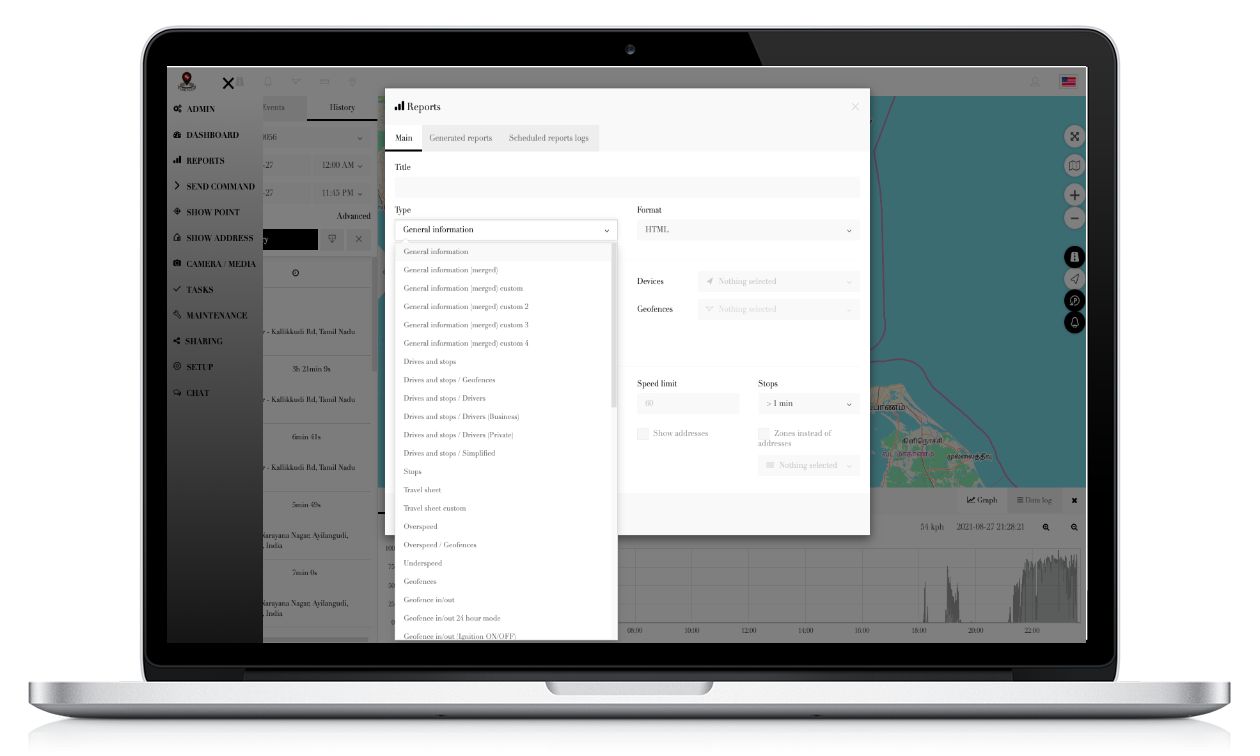Screen dimensions: 1260x756
Task: Open the Devices selection dropdown
Action: (778, 282)
